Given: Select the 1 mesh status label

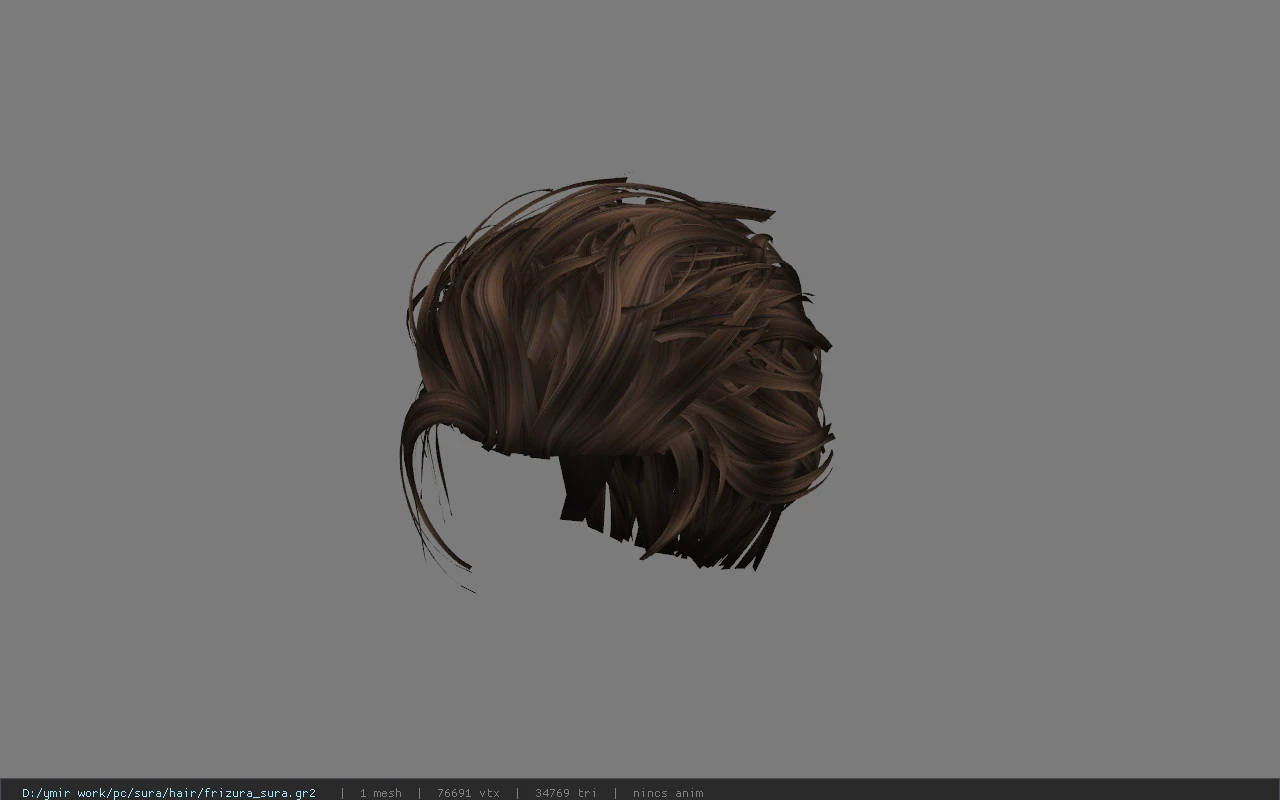Looking at the screenshot, I should 380,793.
